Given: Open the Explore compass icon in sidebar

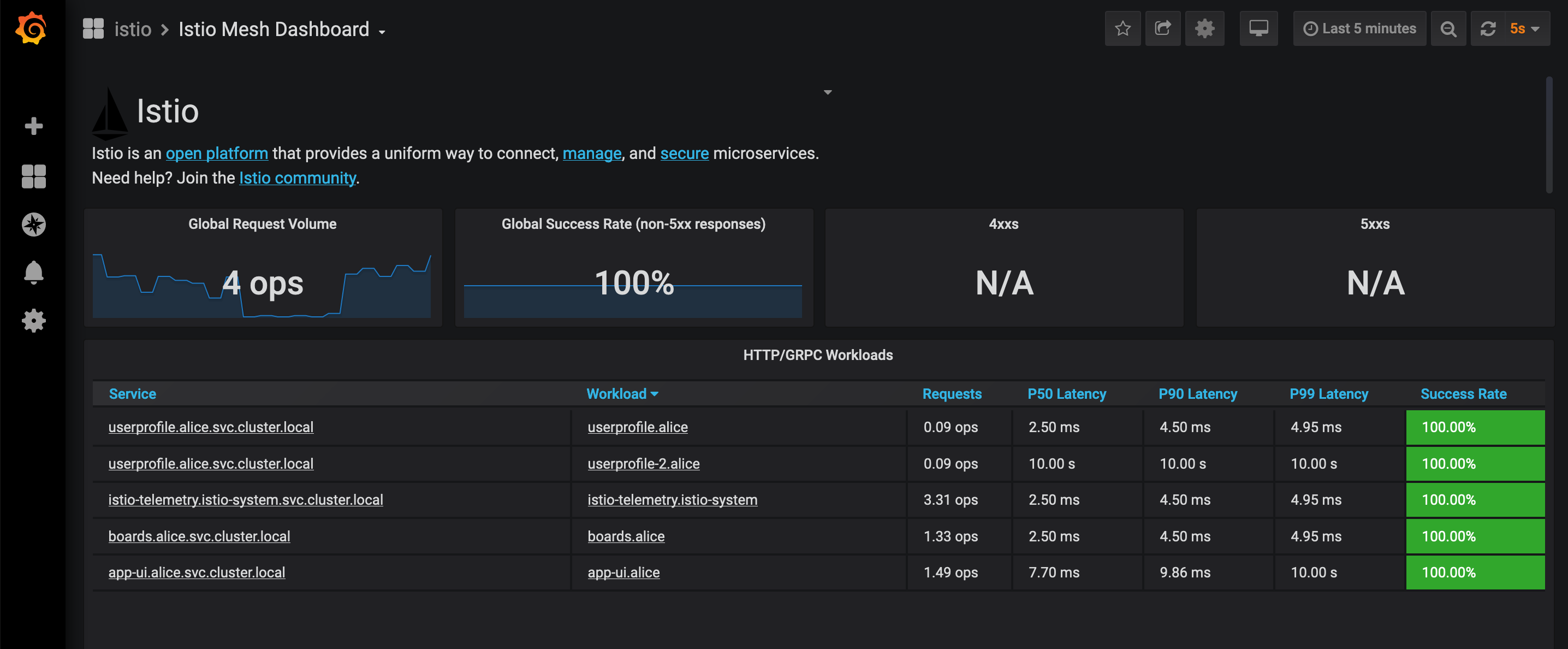Looking at the screenshot, I should click(x=33, y=225).
